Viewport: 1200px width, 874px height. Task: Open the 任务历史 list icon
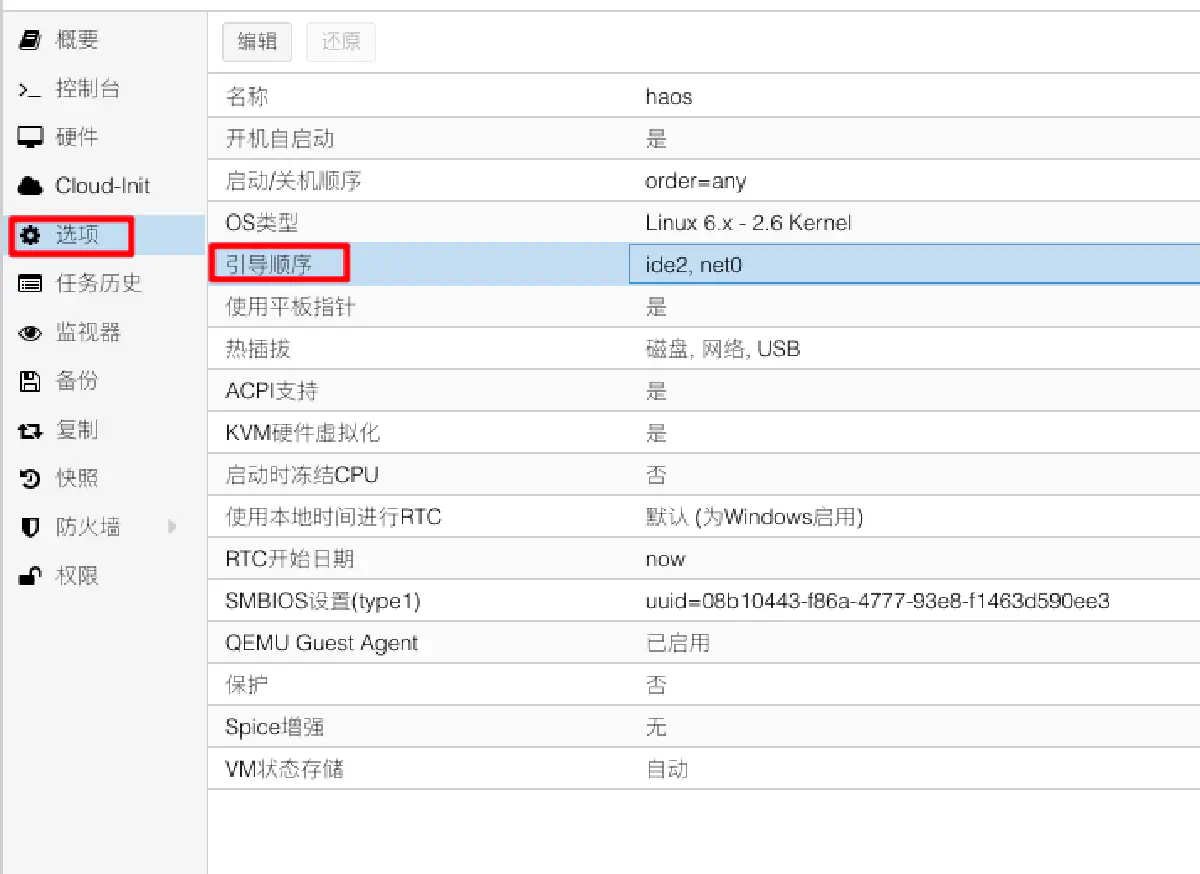[x=30, y=284]
